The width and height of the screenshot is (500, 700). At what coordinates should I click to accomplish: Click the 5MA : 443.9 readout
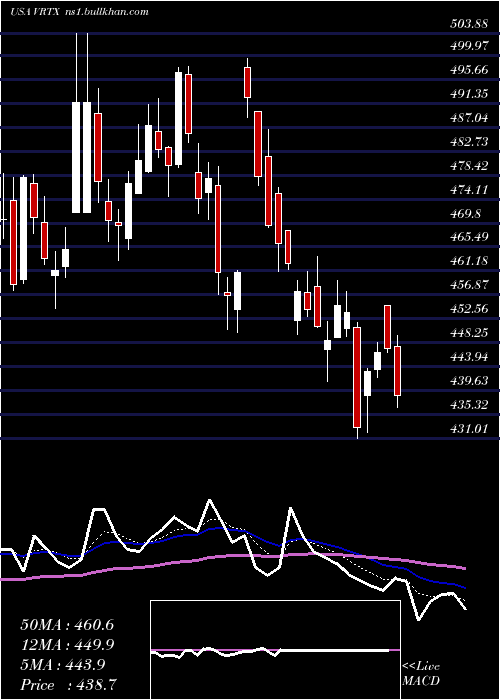point(63,665)
